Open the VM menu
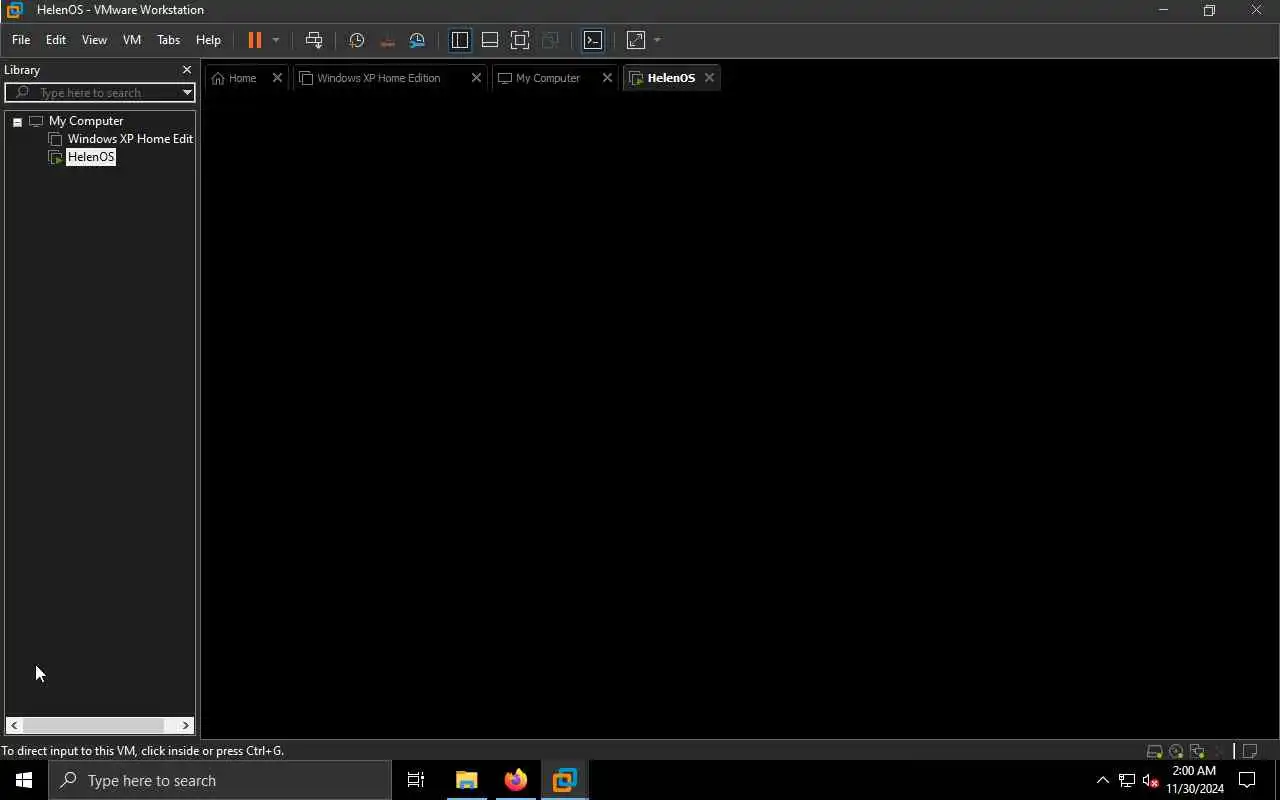The height and width of the screenshot is (800, 1280). click(132, 40)
